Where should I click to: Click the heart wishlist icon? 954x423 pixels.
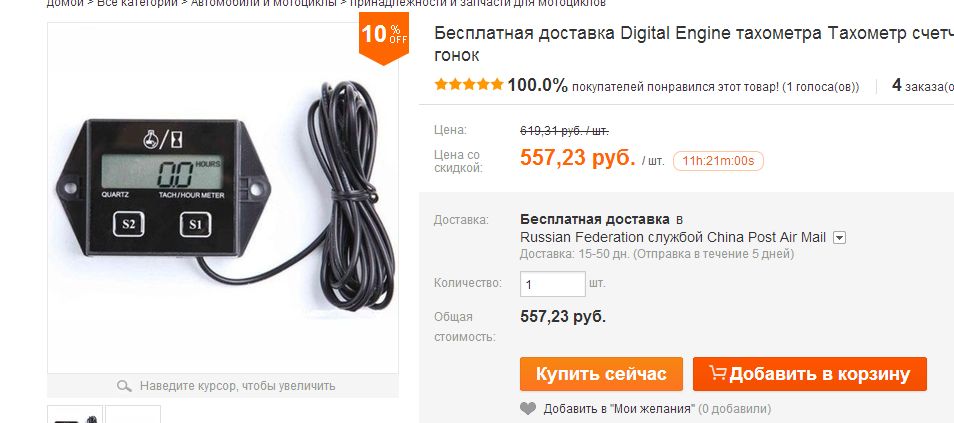pyautogui.click(x=528, y=408)
